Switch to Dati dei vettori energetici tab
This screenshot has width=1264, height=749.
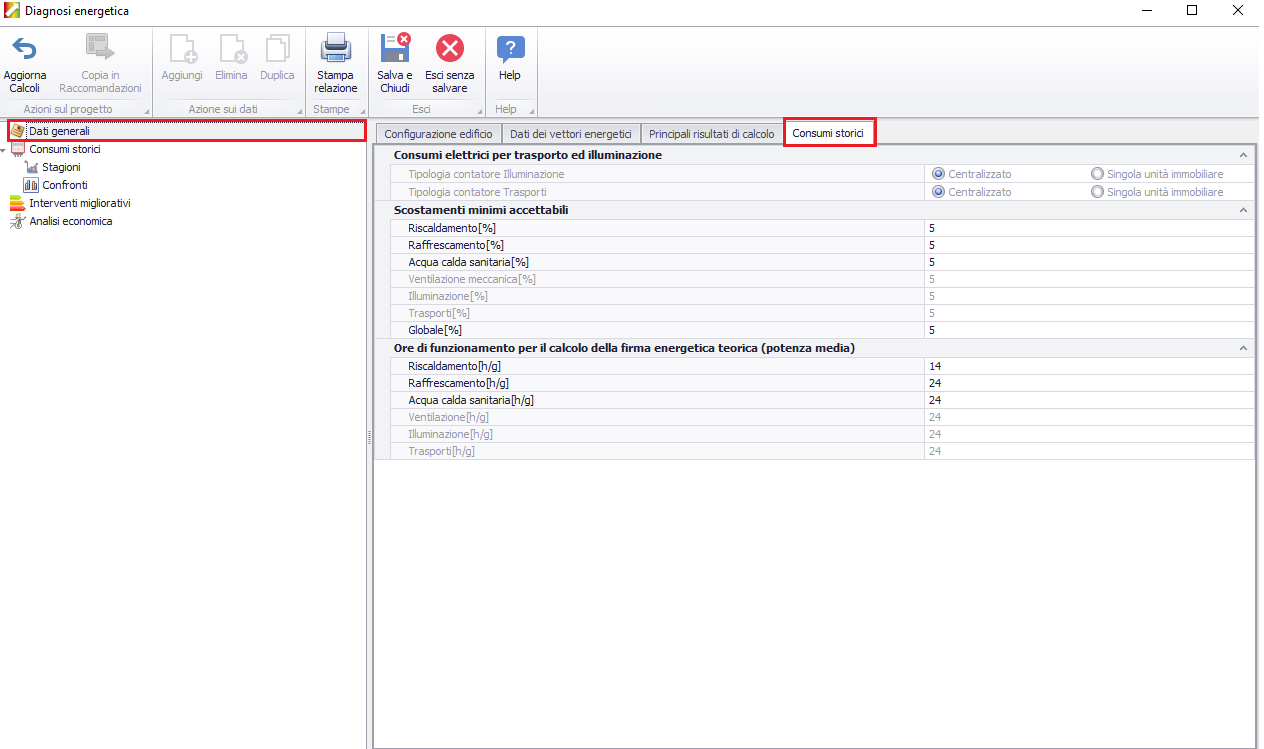(x=570, y=134)
